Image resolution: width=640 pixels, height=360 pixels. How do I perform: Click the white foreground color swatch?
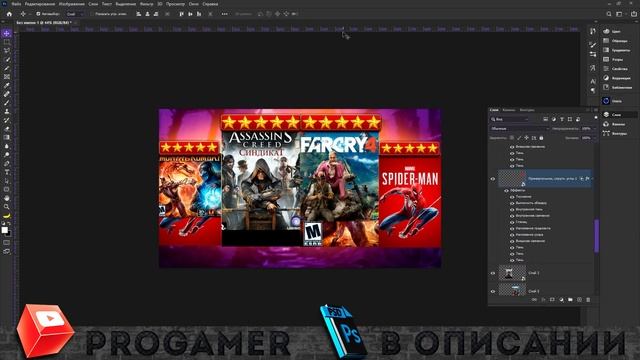pos(4,230)
